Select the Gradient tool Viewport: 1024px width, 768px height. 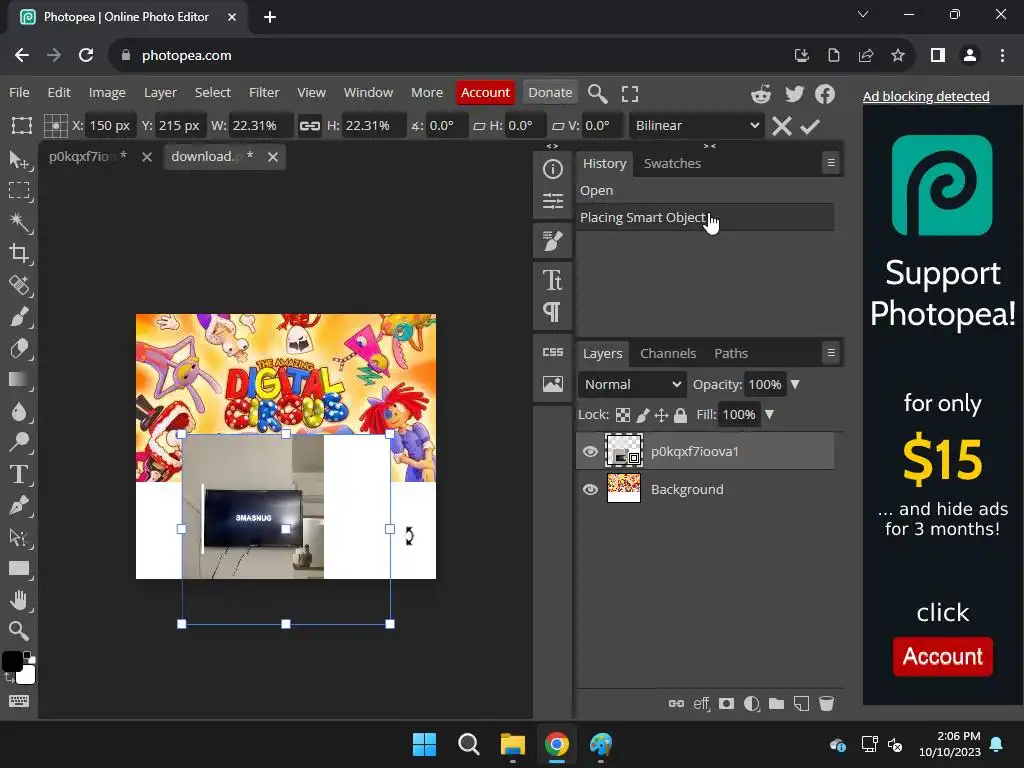[x=18, y=379]
